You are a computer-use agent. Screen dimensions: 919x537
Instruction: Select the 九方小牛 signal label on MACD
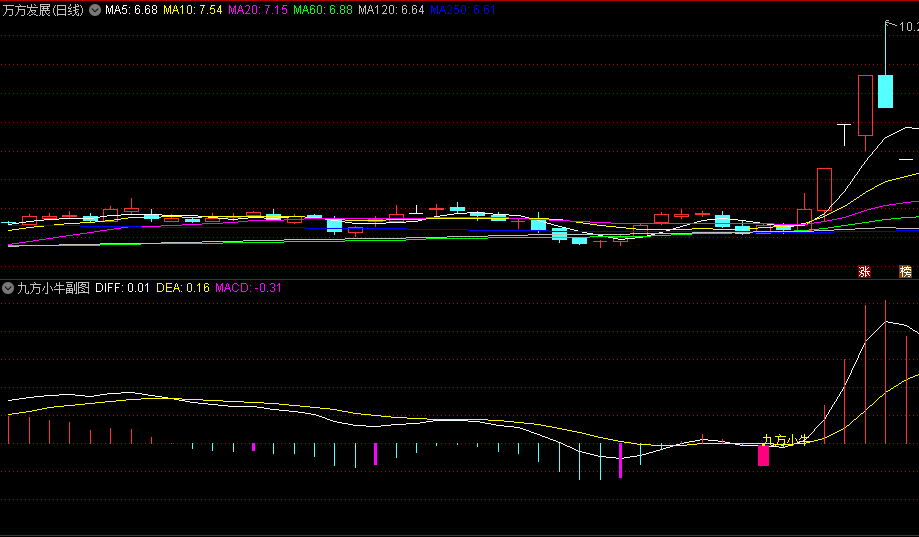[784, 439]
